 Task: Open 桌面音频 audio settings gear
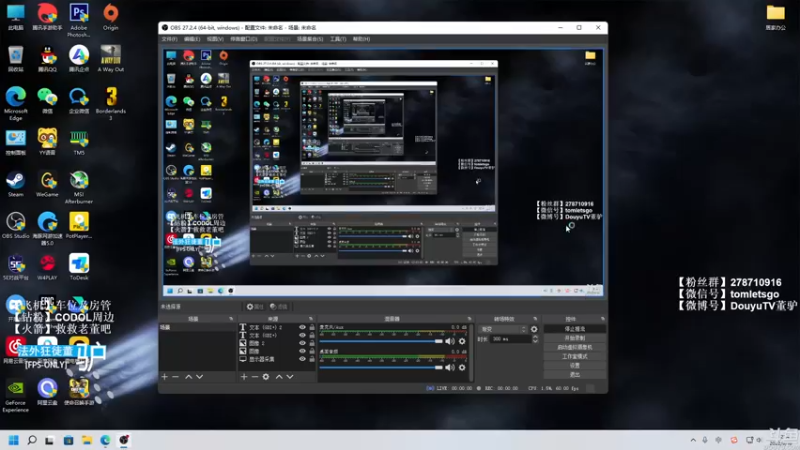coord(462,367)
